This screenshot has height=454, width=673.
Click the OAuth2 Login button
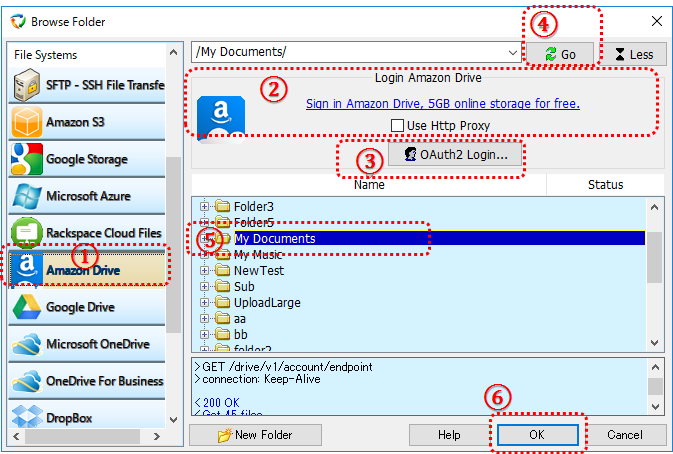coord(455,154)
